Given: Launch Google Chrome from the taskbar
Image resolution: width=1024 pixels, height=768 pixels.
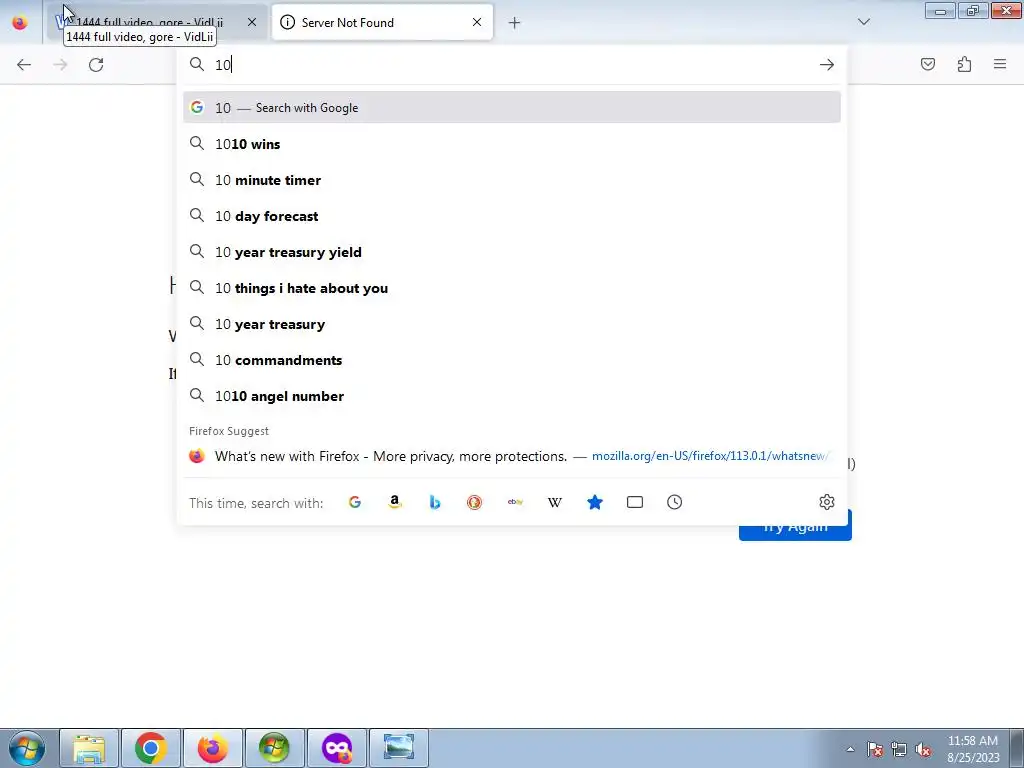Looking at the screenshot, I should (151, 748).
